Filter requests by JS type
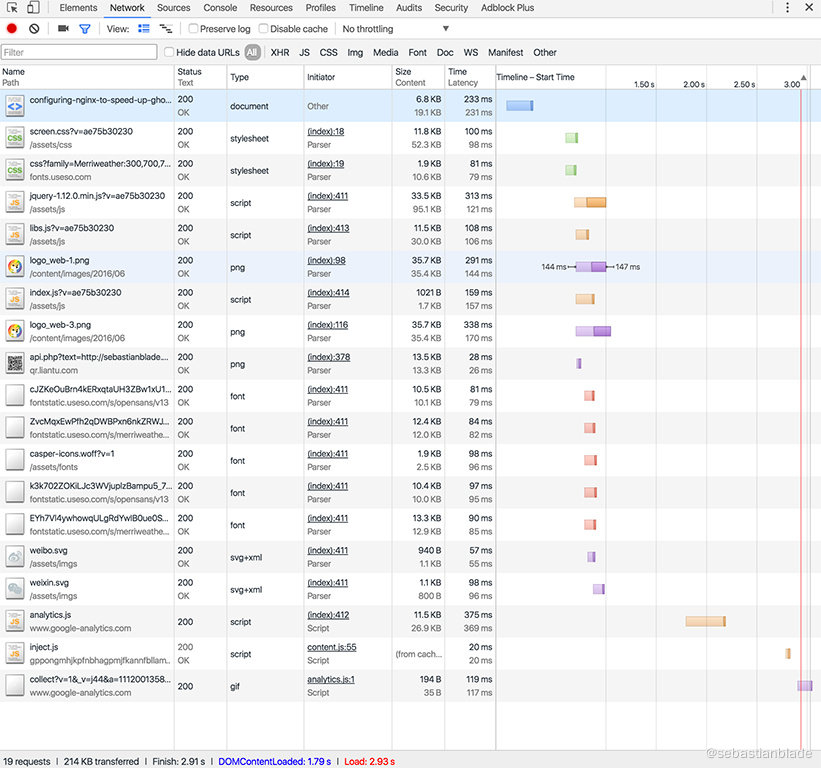Image resolution: width=821 pixels, height=768 pixels. point(304,52)
